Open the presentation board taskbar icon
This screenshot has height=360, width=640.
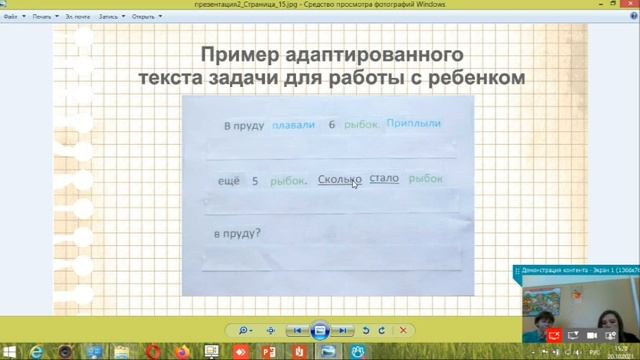tap(211, 352)
